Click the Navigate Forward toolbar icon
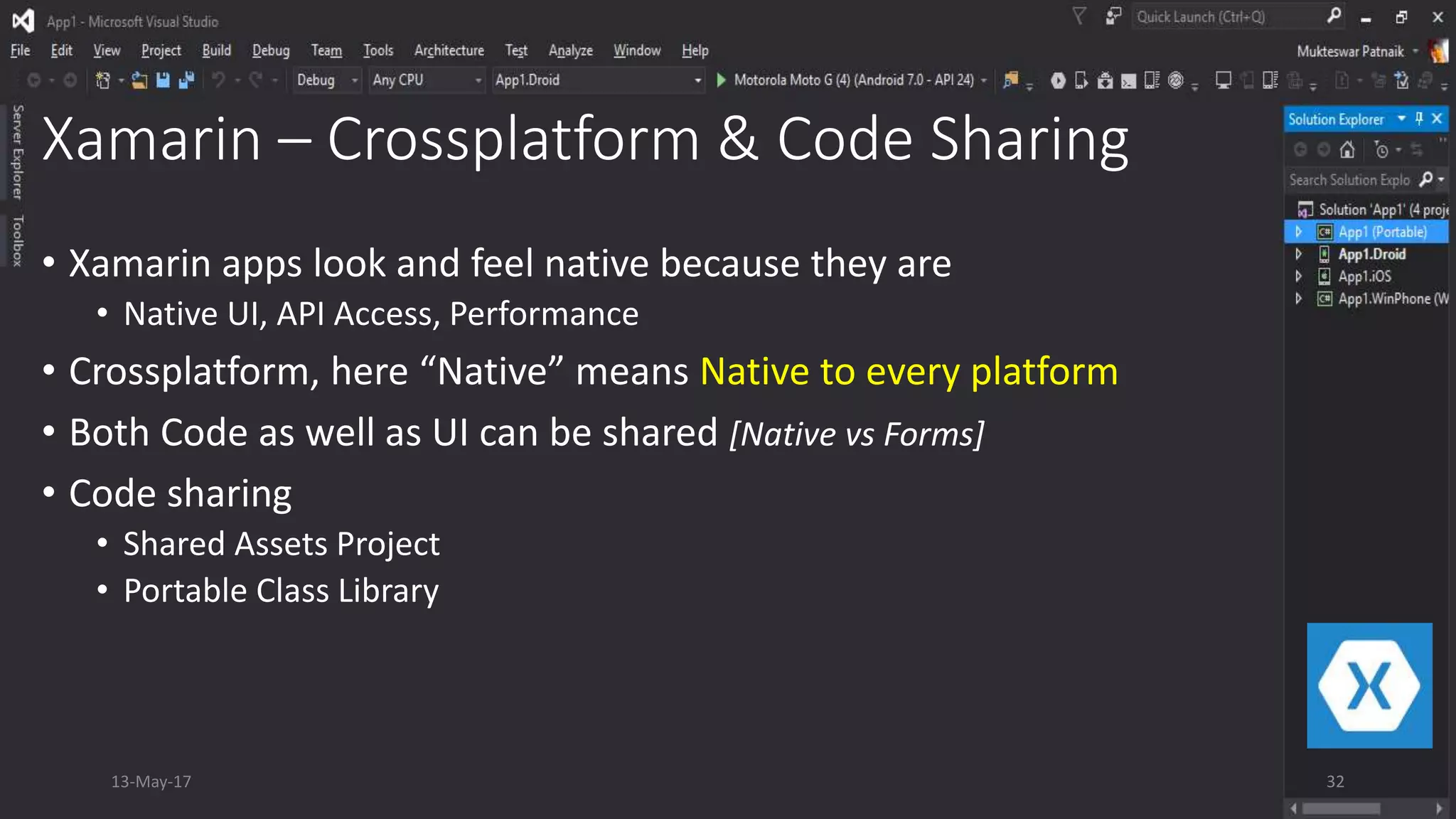 [70, 80]
